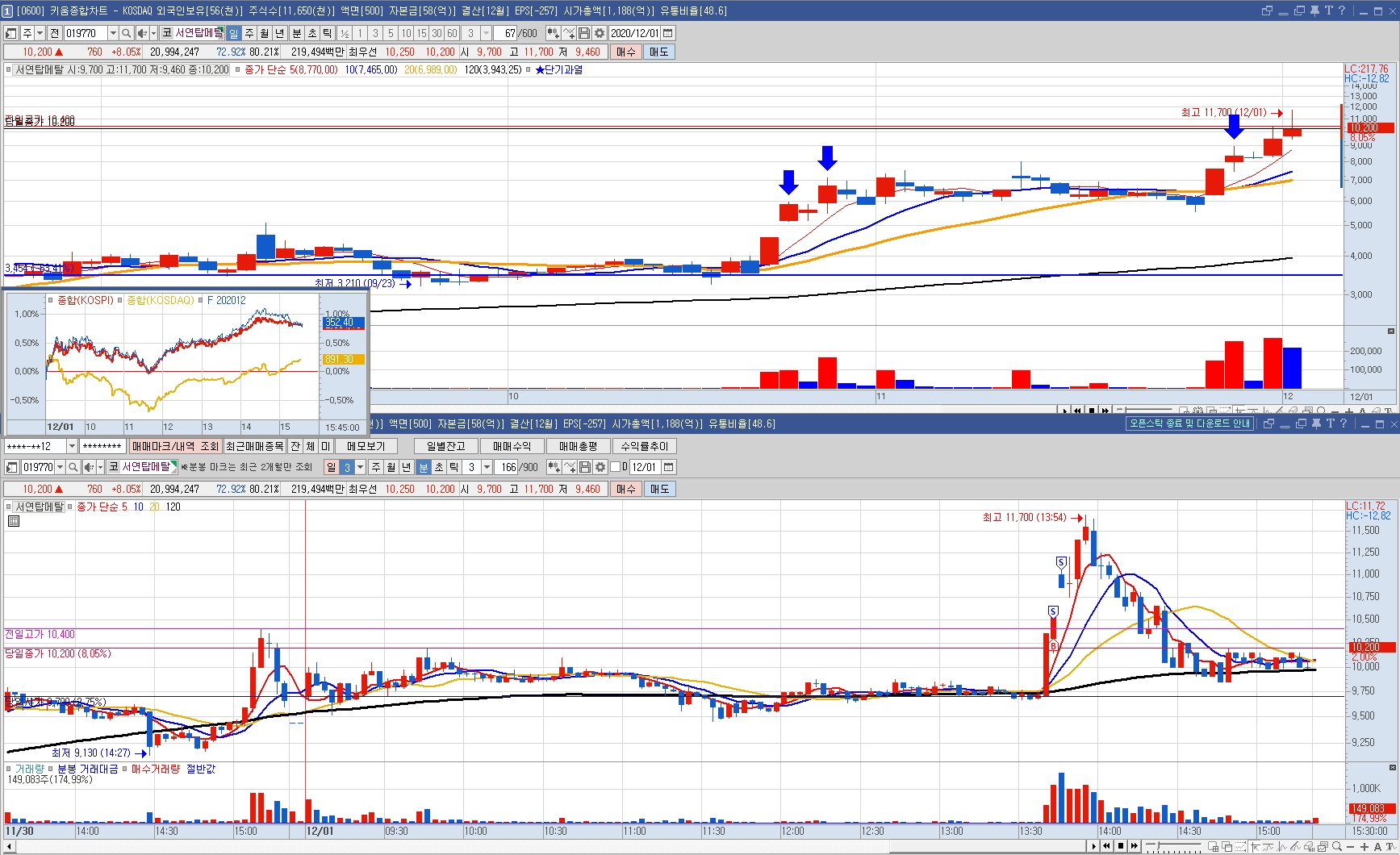Expand the speaker dropdown arrow in top toolbar

coord(153,33)
